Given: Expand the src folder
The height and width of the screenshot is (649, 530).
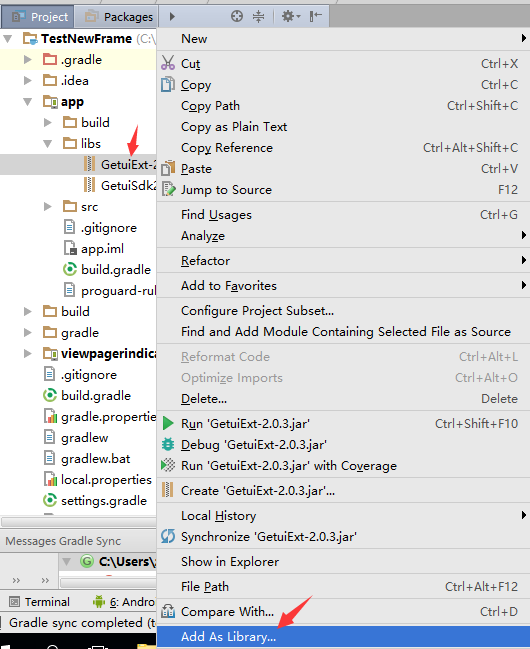Looking at the screenshot, I should pyautogui.click(x=48, y=207).
